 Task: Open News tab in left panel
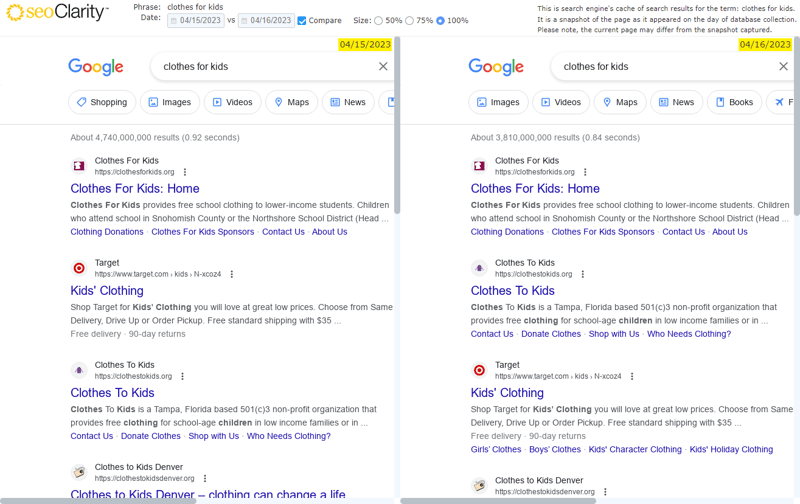(348, 102)
